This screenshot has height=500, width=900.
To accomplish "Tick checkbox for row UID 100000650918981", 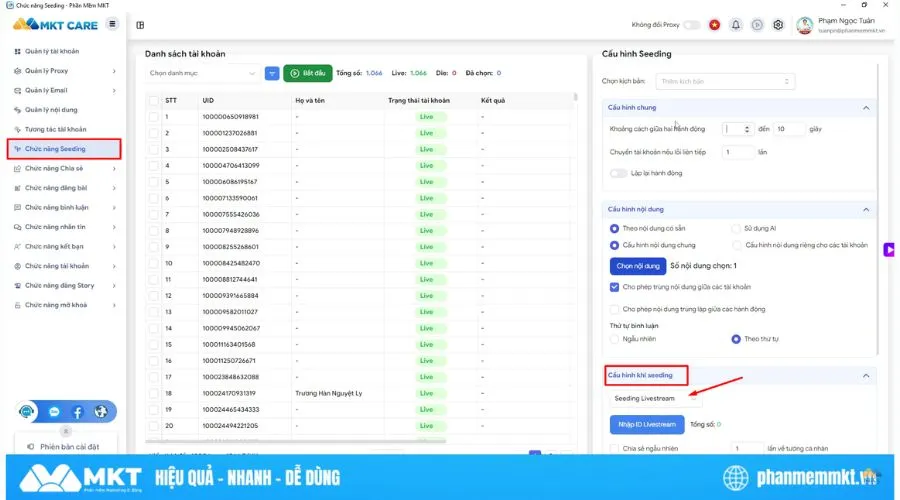I will click(153, 117).
